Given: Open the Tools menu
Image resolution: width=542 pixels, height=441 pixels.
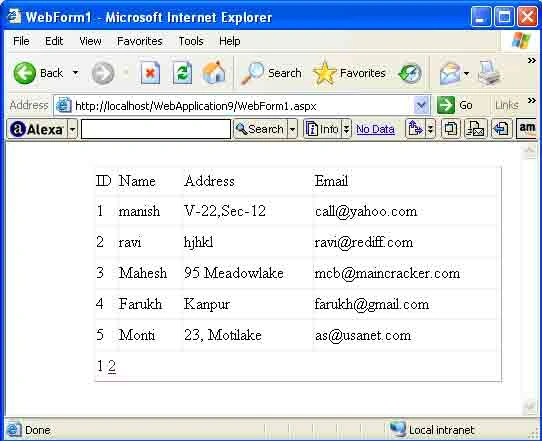Looking at the screenshot, I should (191, 41).
